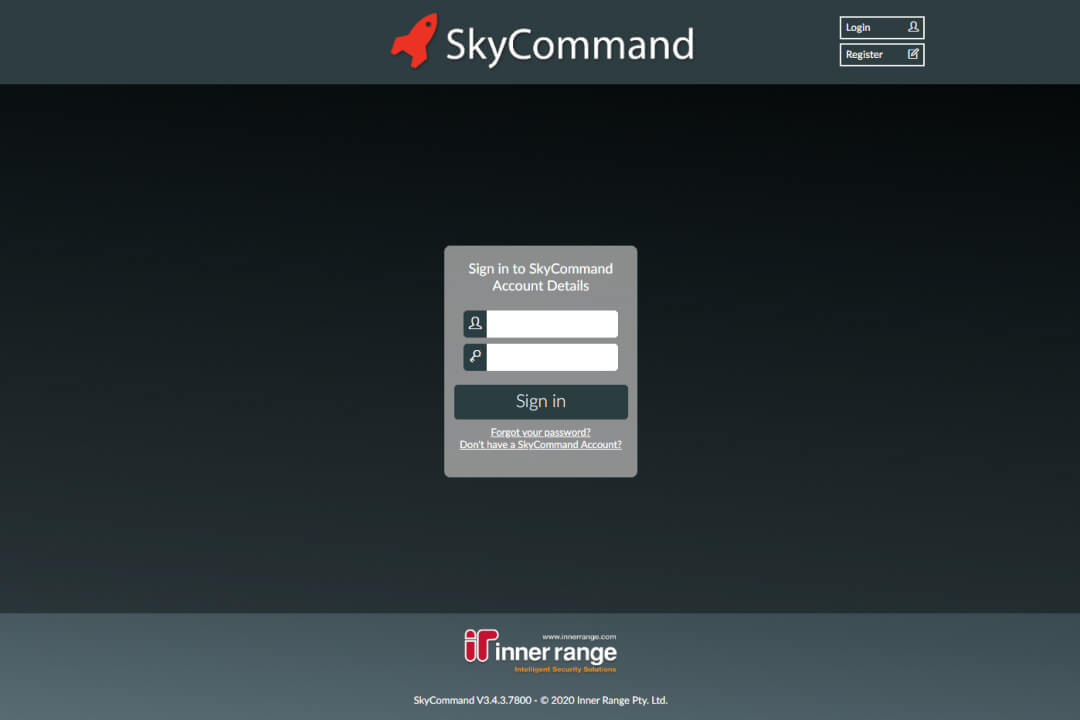Click the 'Sign in to SkyCommand' heading

tap(540, 268)
